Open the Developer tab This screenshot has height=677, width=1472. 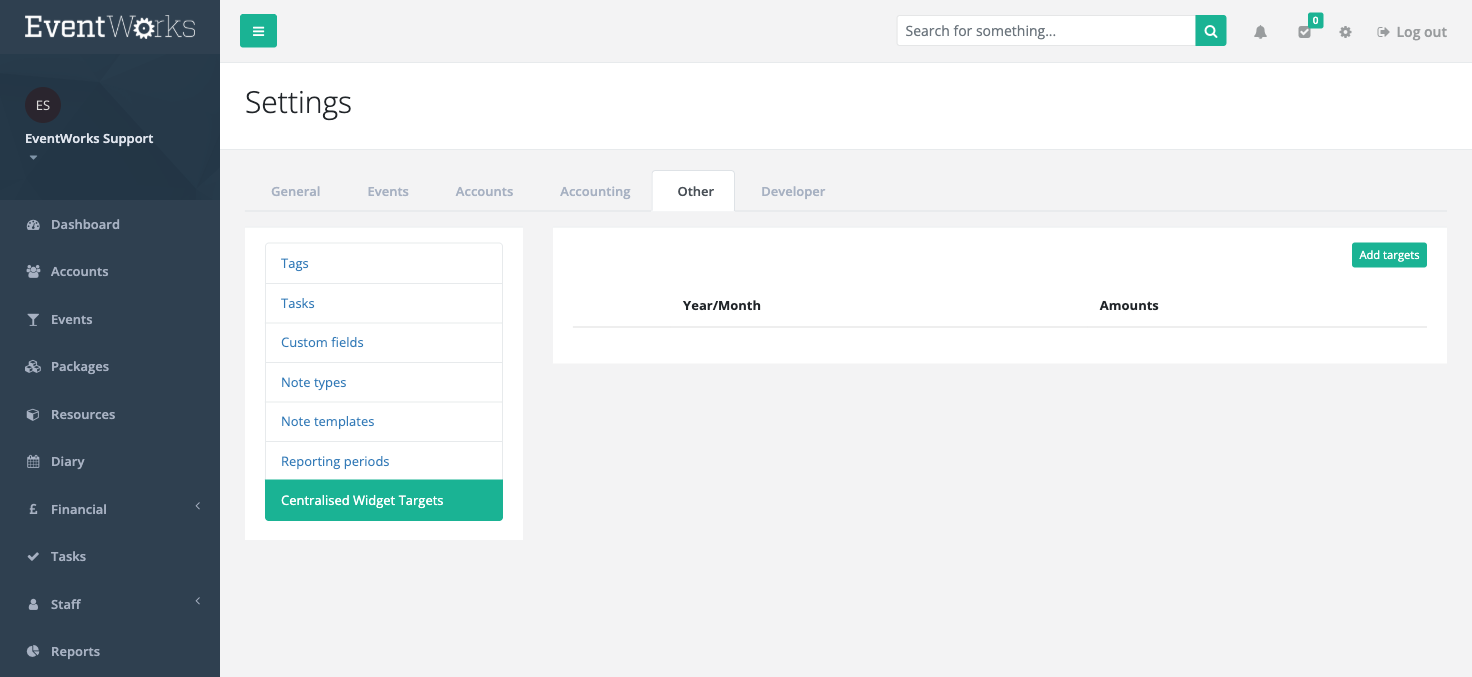click(793, 191)
